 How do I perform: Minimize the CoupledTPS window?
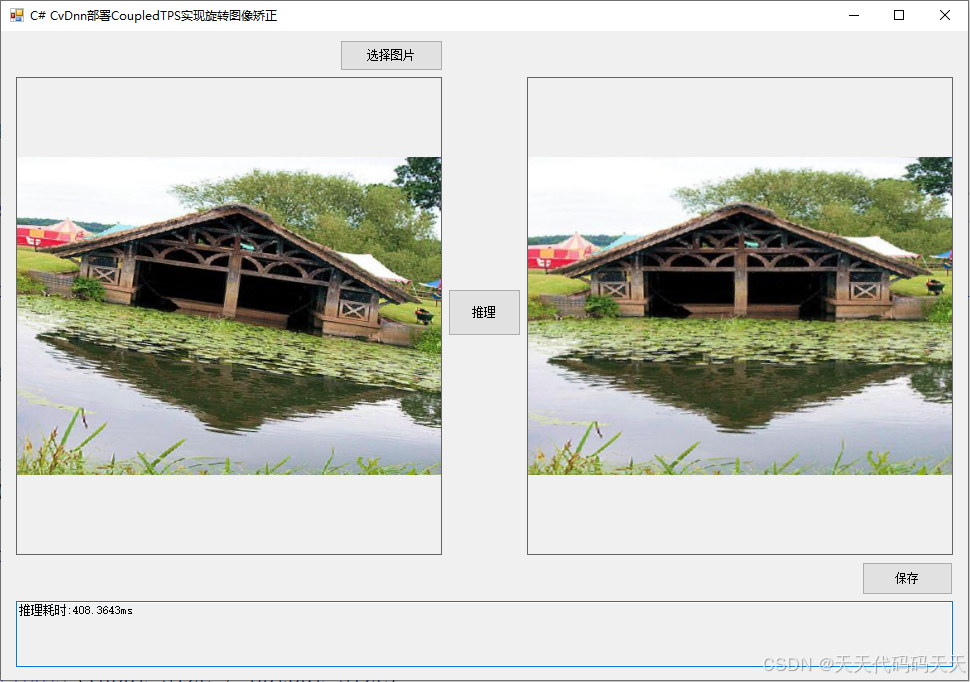(854, 15)
